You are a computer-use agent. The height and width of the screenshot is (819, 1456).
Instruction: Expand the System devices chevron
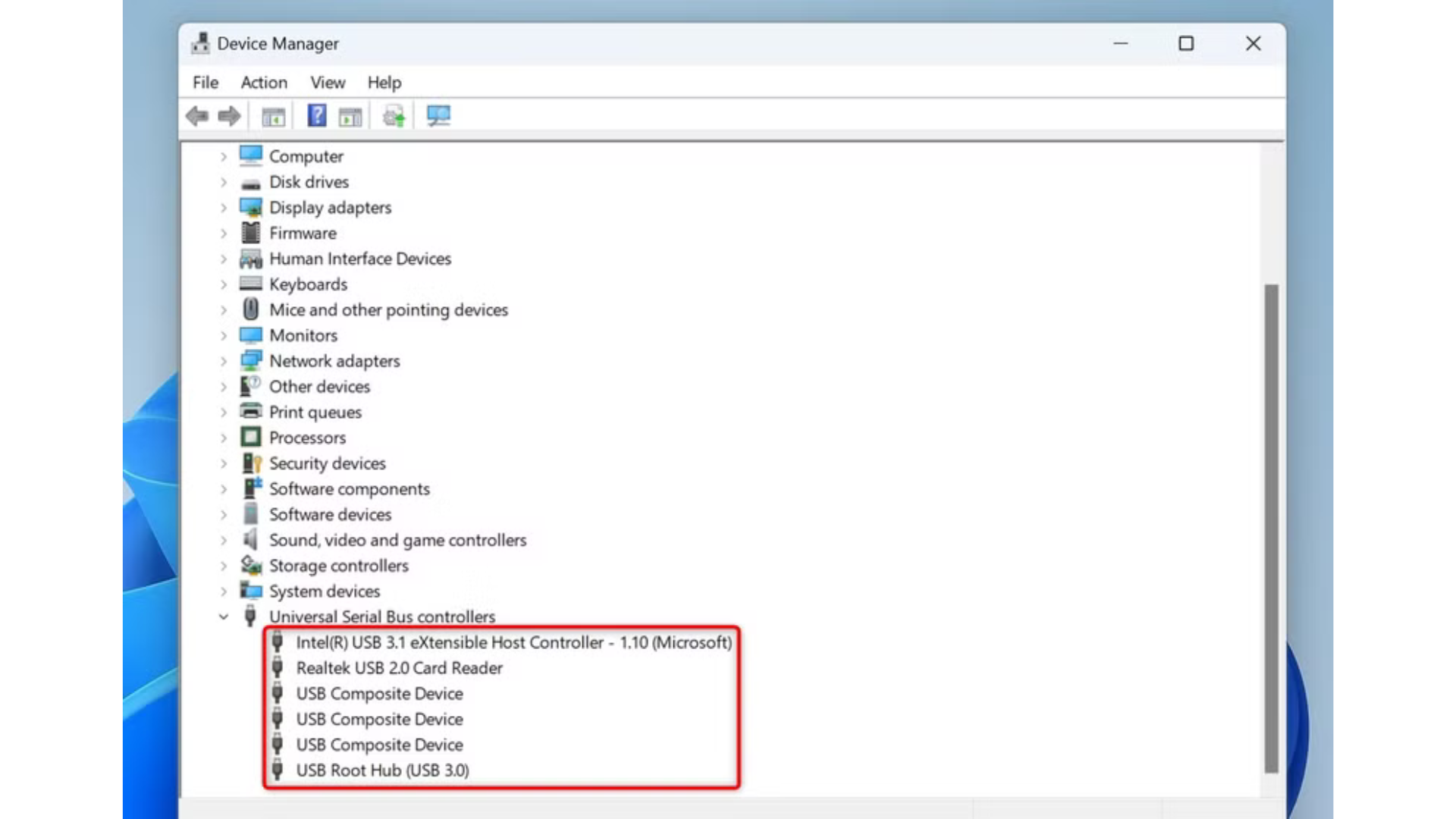224,591
